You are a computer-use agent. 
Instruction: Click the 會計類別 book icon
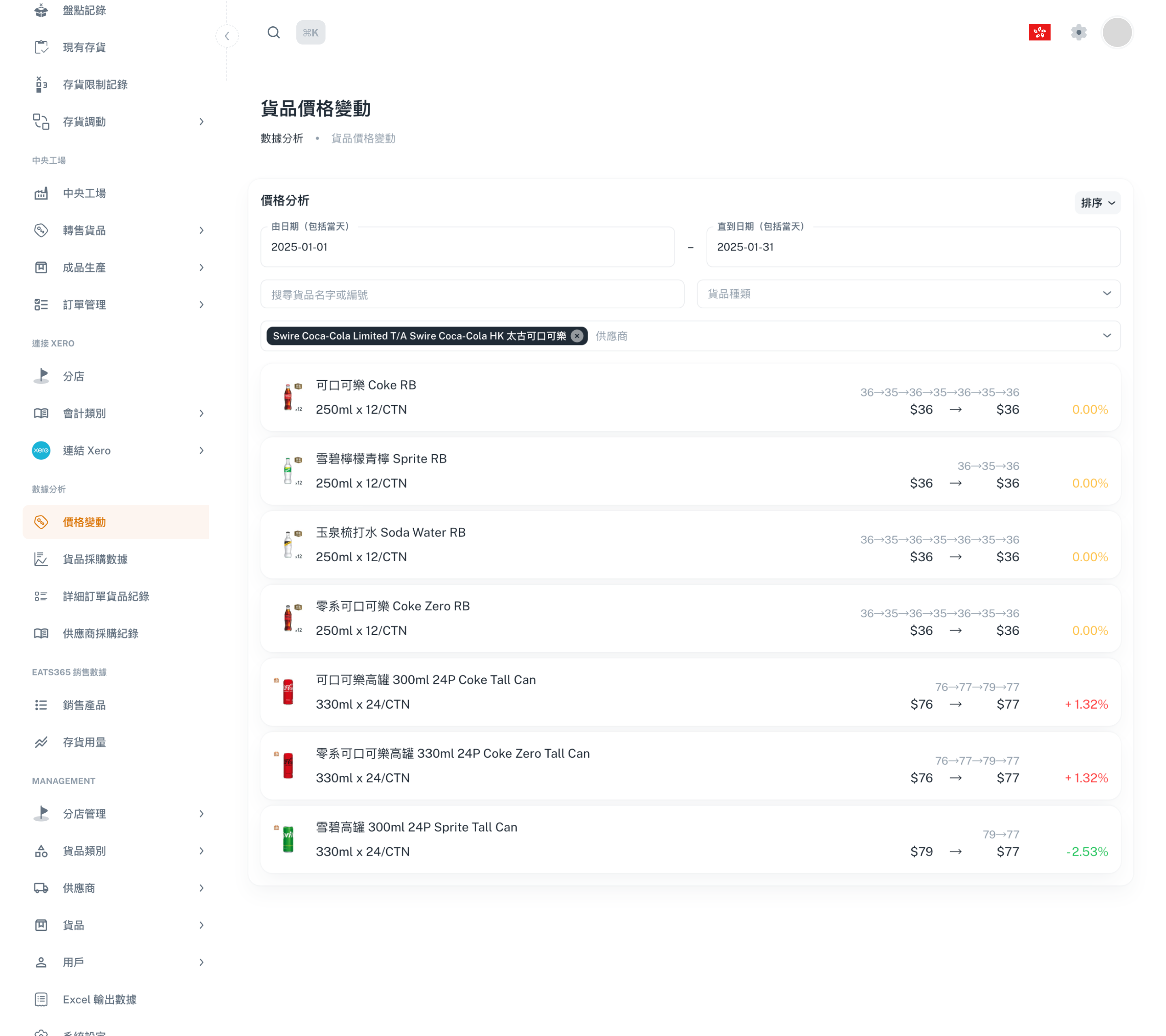tap(41, 413)
